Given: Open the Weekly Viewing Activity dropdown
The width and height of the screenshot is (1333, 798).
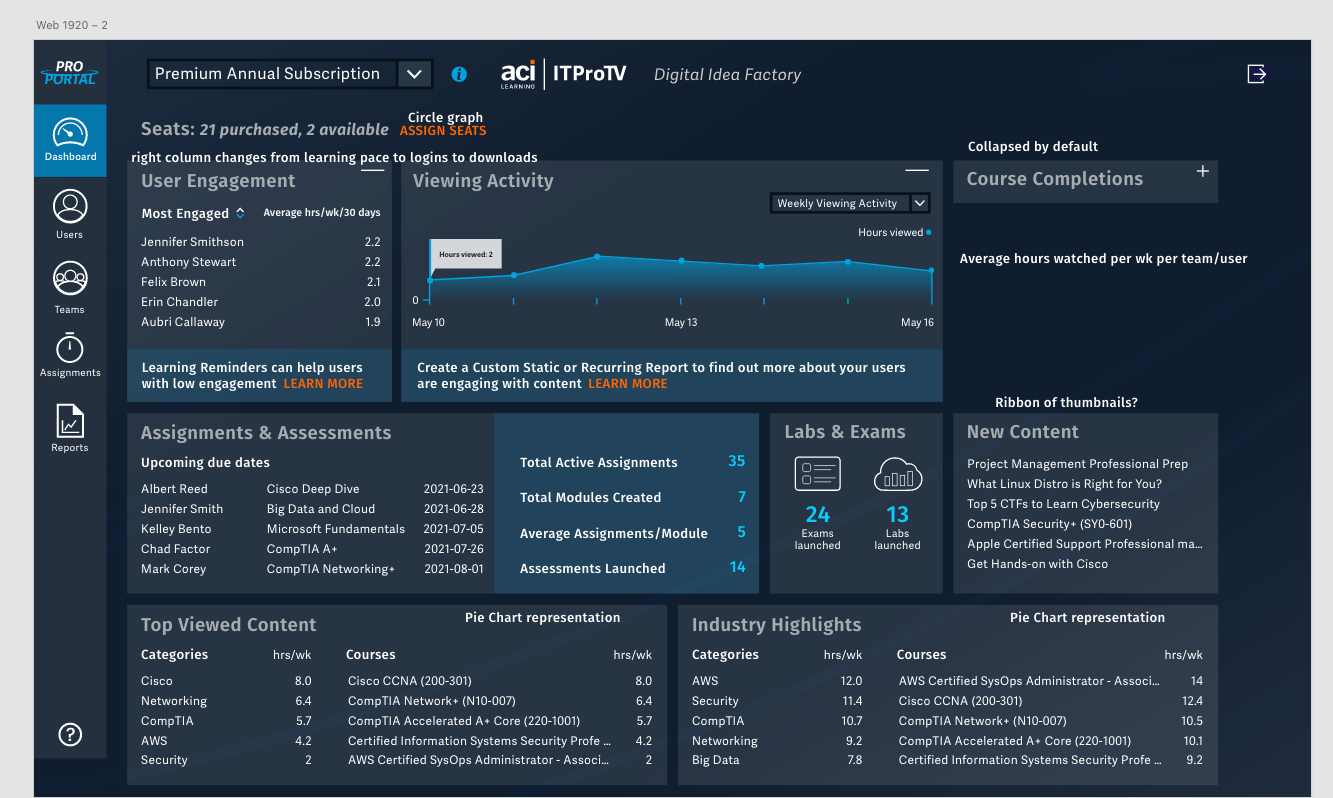Looking at the screenshot, I should pyautogui.click(x=850, y=203).
